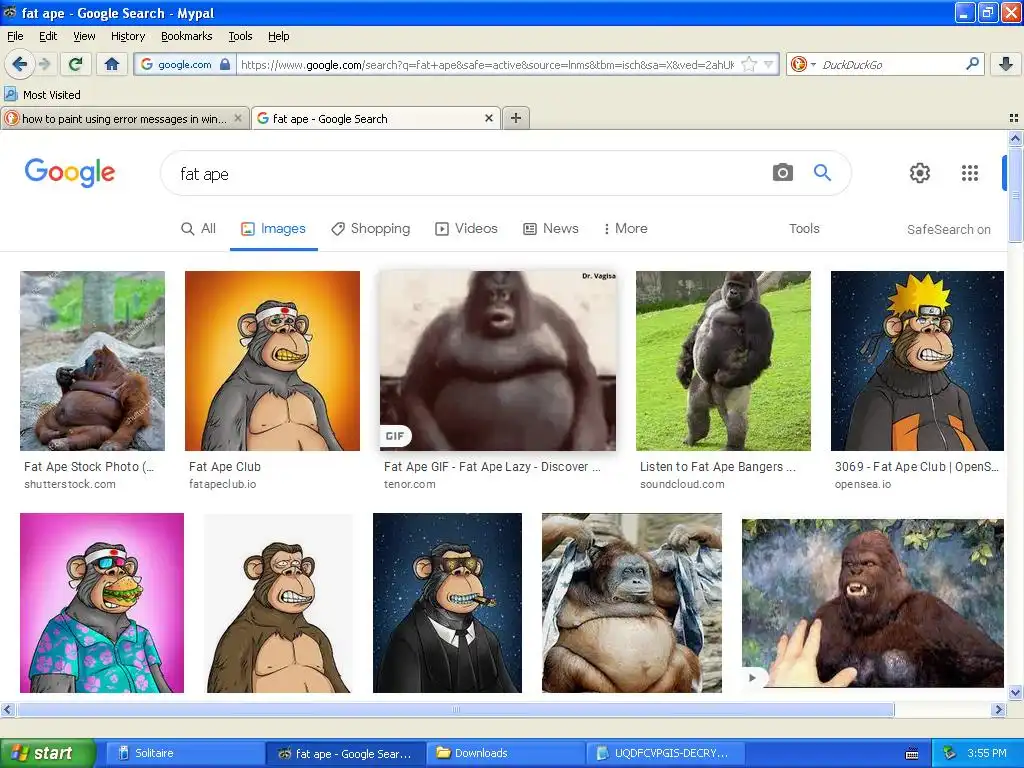Select the Images results tab

(x=273, y=229)
